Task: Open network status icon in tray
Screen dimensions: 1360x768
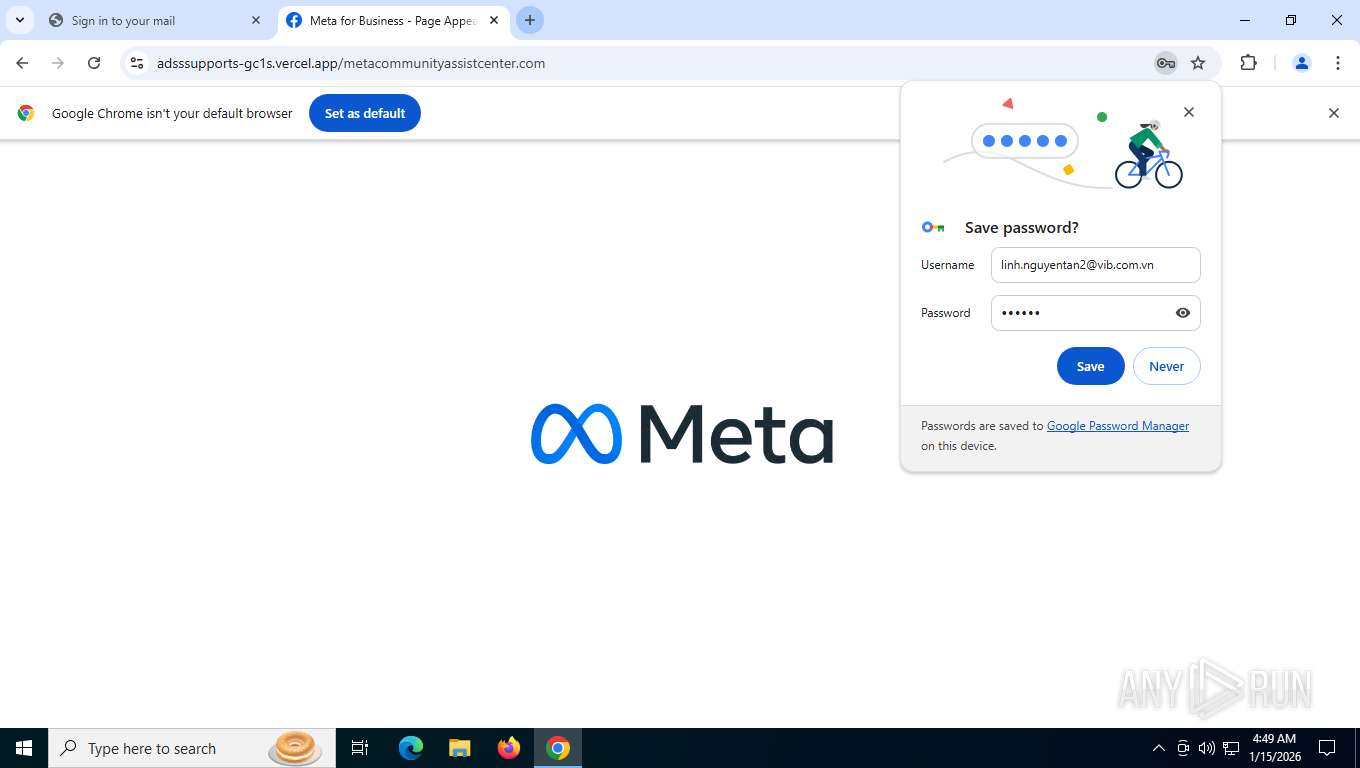Action: pyautogui.click(x=1231, y=748)
